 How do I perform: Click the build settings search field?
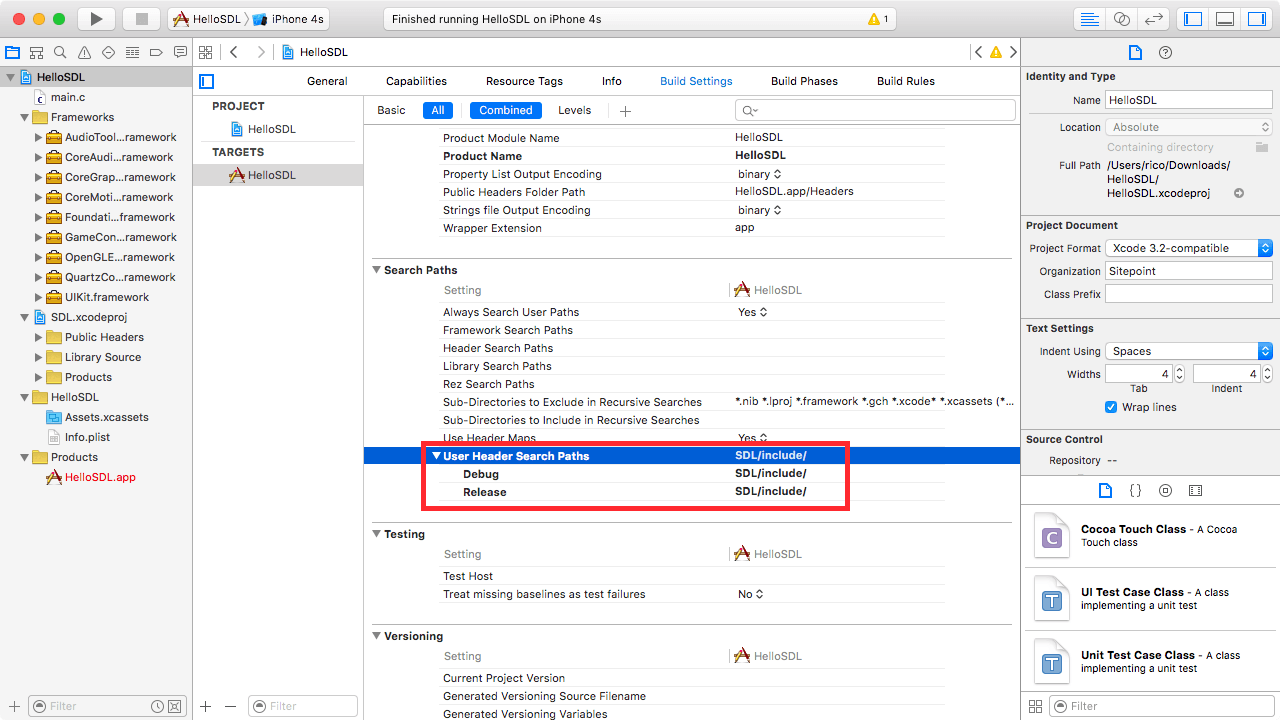tap(875, 110)
